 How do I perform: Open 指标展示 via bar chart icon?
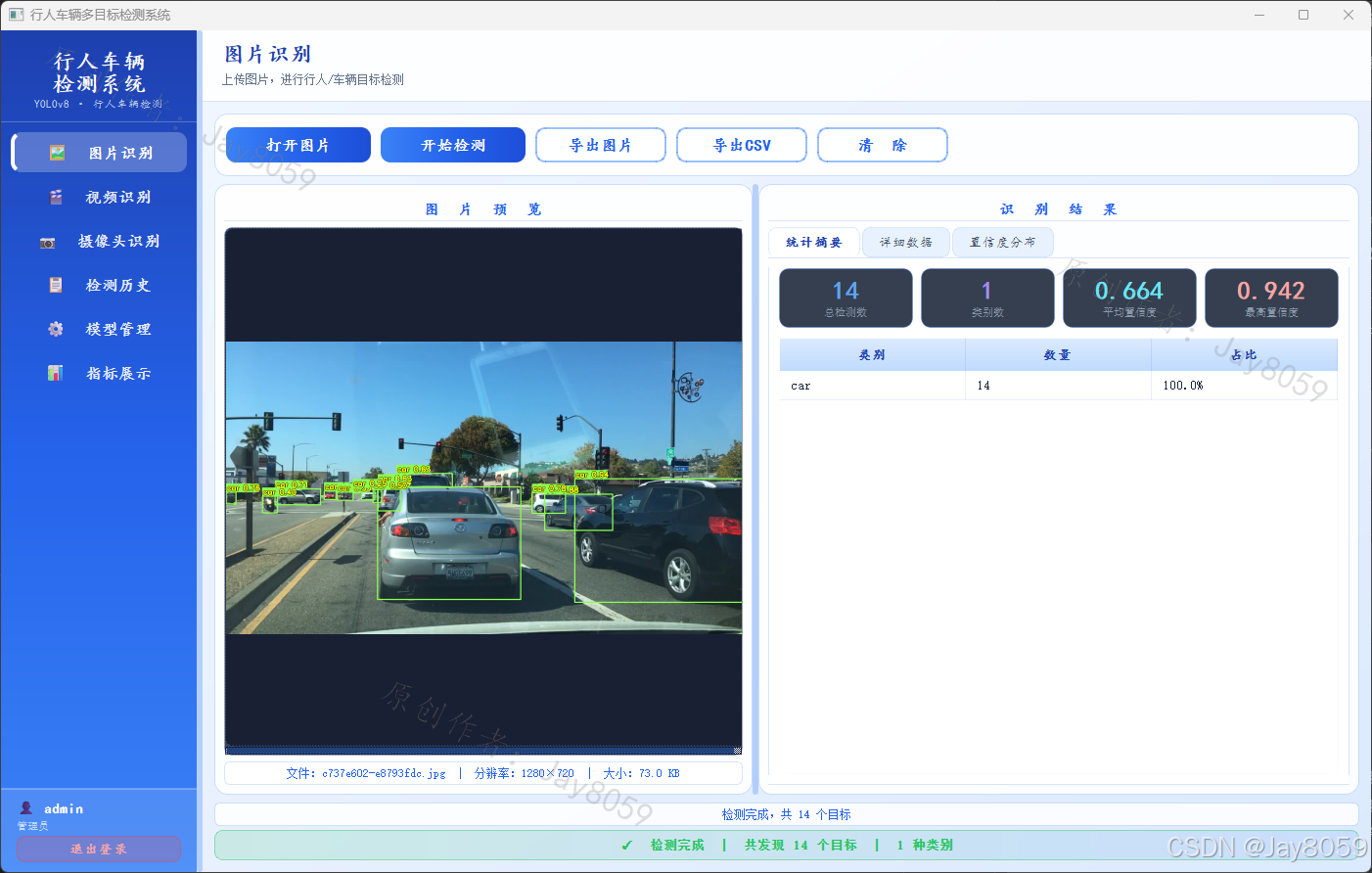pyautogui.click(x=55, y=373)
